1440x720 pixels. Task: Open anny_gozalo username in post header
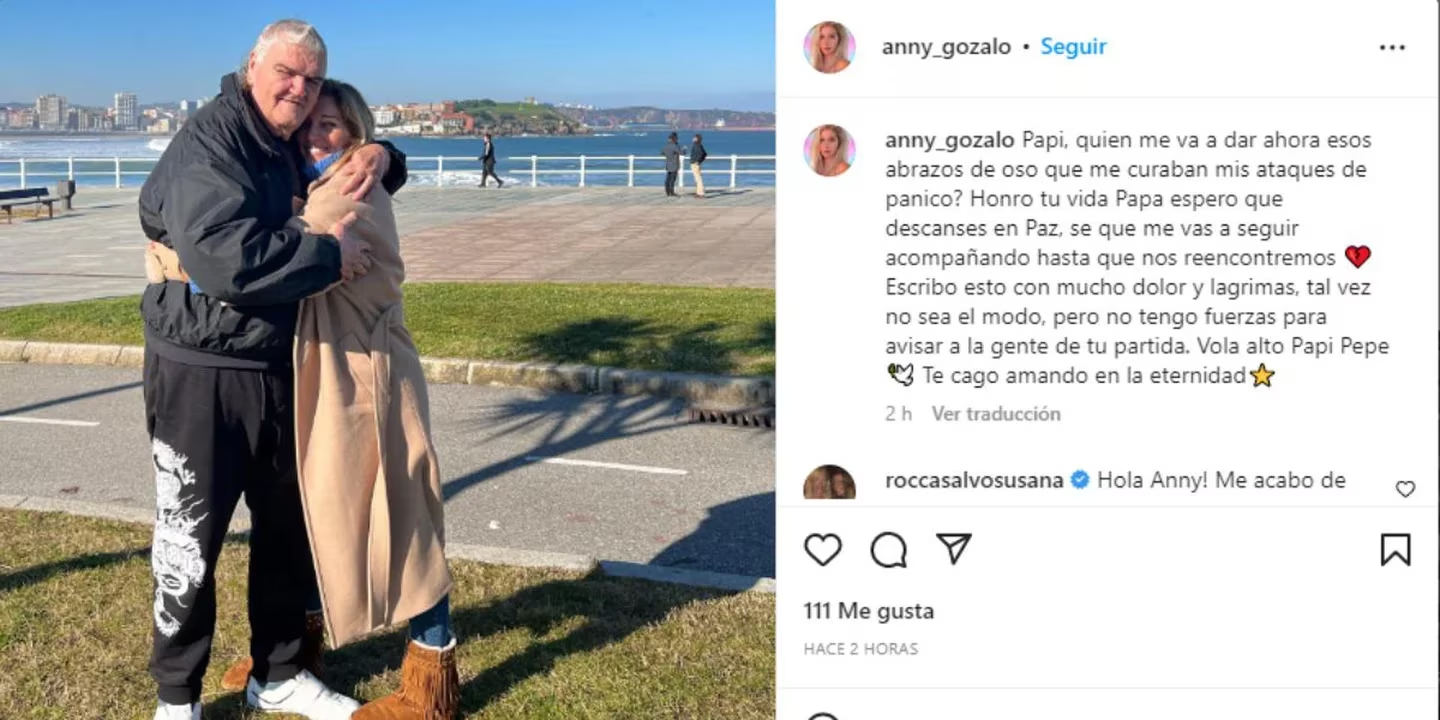tap(946, 47)
